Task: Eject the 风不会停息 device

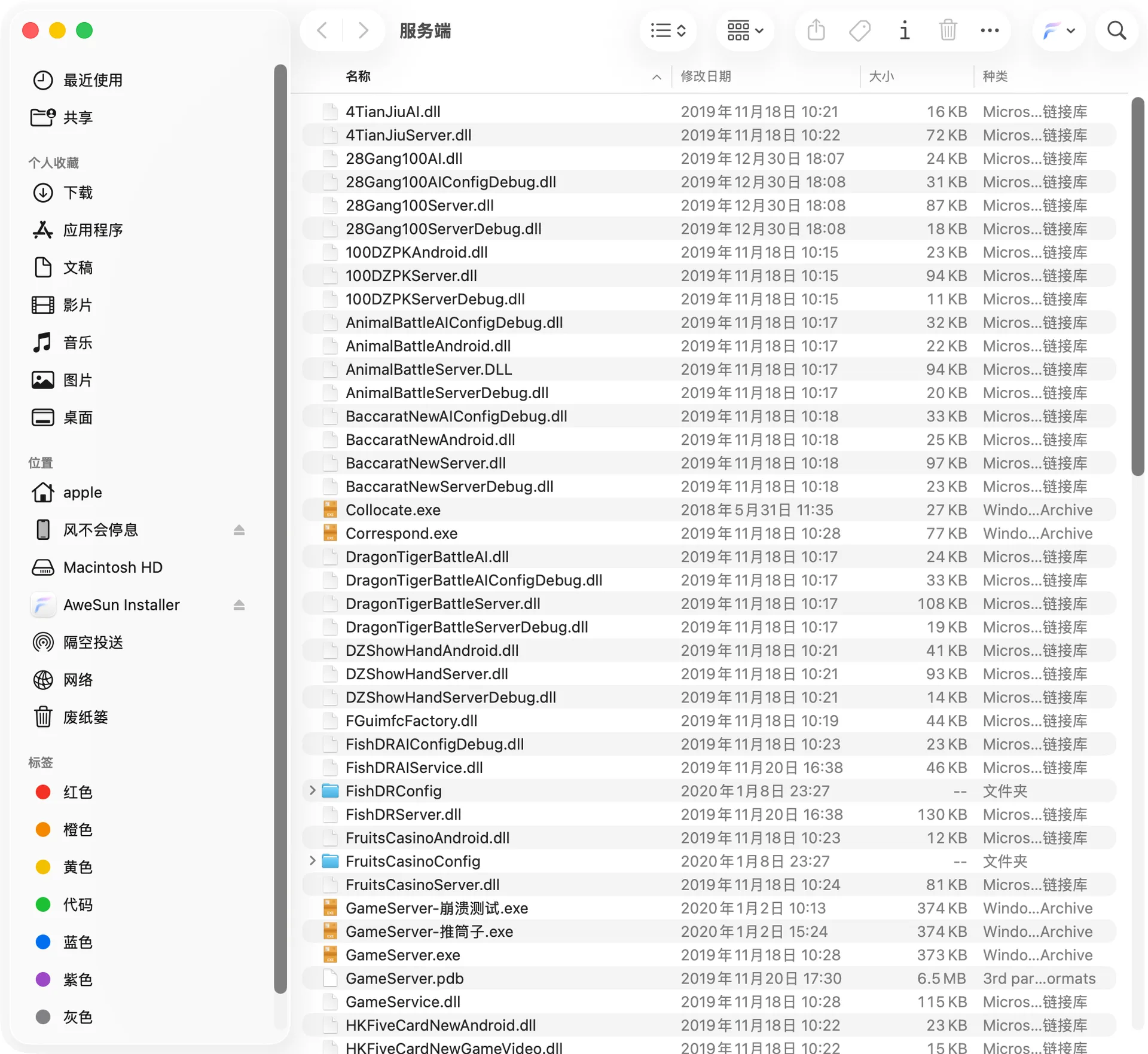Action: tap(239, 530)
